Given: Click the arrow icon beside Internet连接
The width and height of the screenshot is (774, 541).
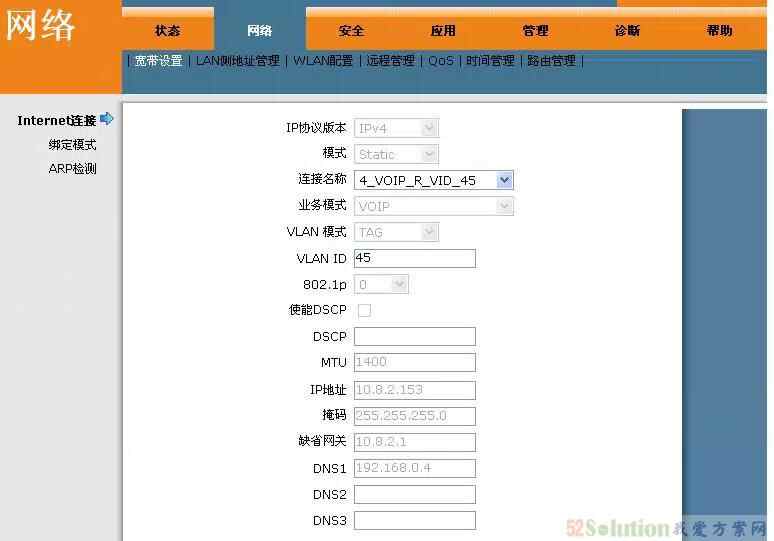Looking at the screenshot, I should tap(107, 120).
